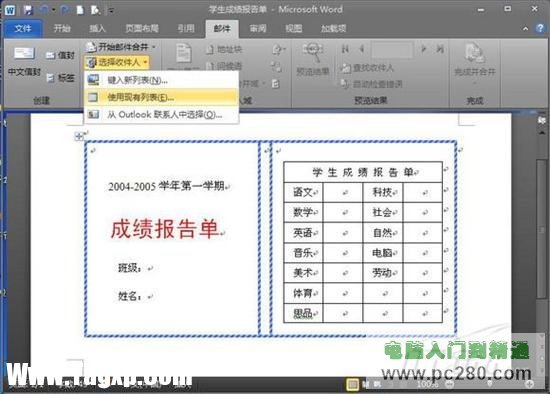Click the Print preview icon in quick access toolbar
Screen dimensions: 550x394
coord(95,10)
